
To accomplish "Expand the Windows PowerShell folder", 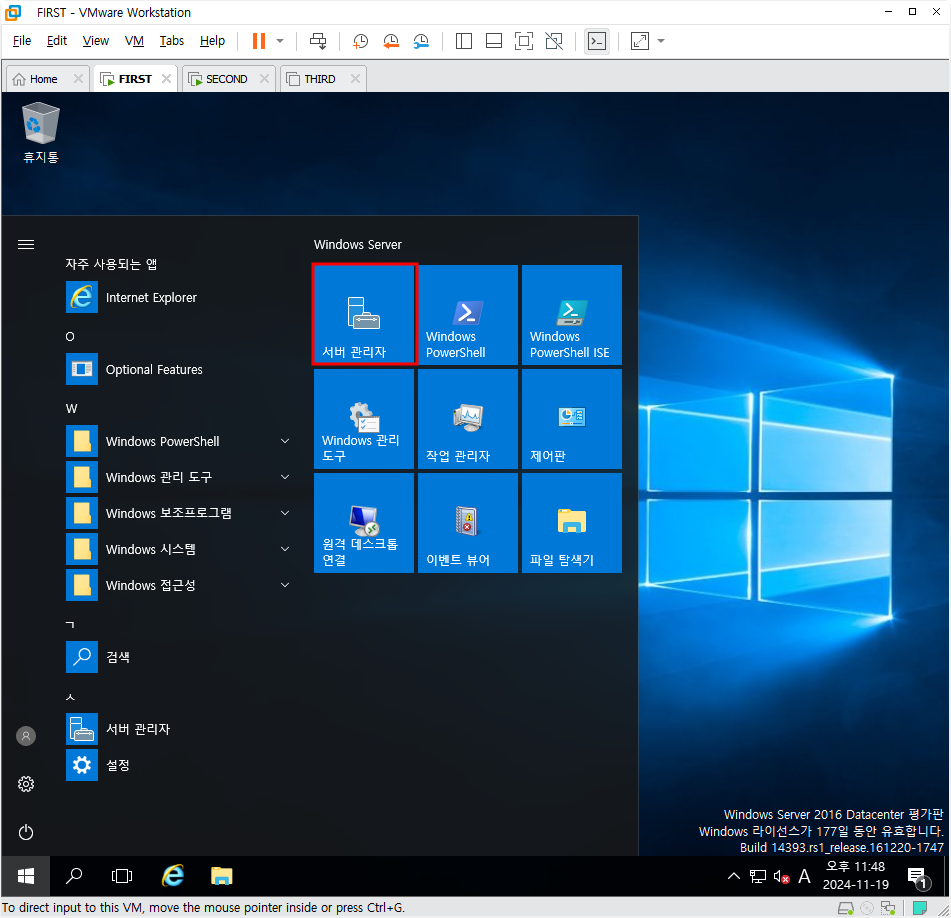I will 178,441.
